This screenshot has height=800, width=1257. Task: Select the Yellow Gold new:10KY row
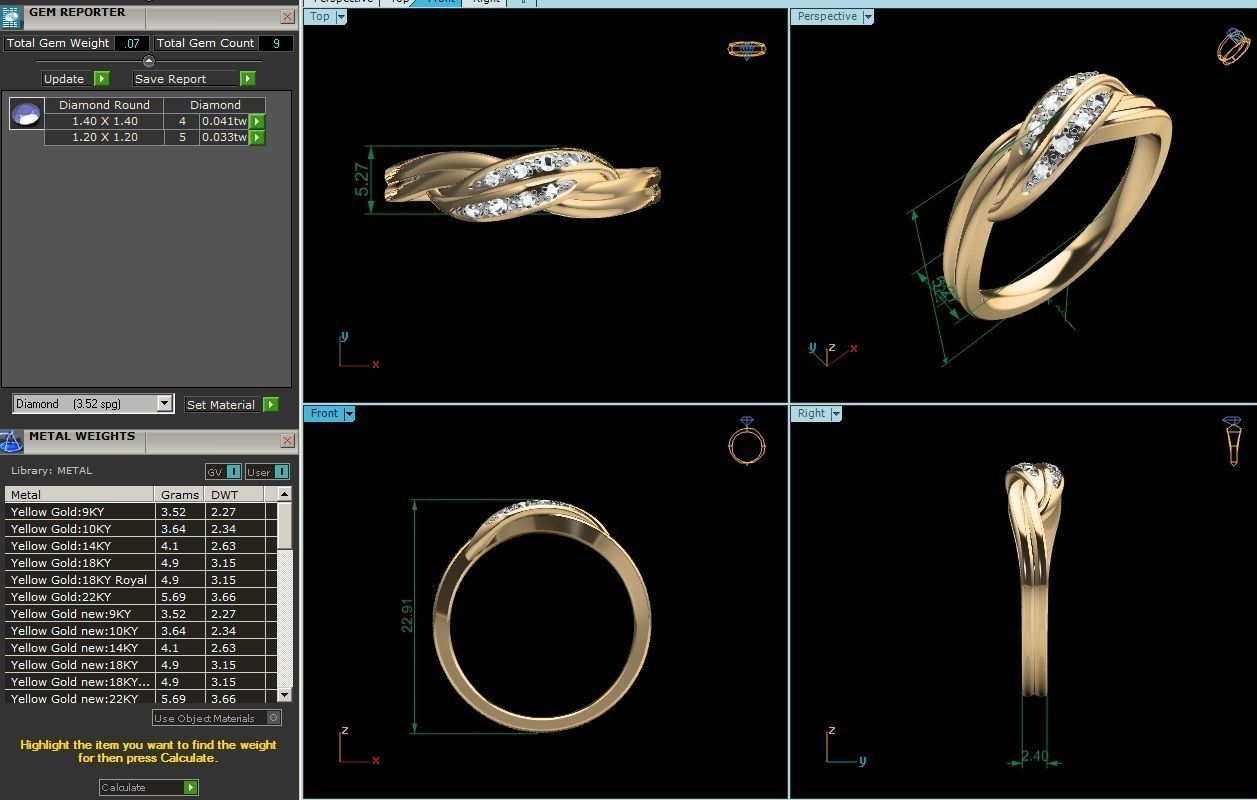pyautogui.click(x=141, y=631)
